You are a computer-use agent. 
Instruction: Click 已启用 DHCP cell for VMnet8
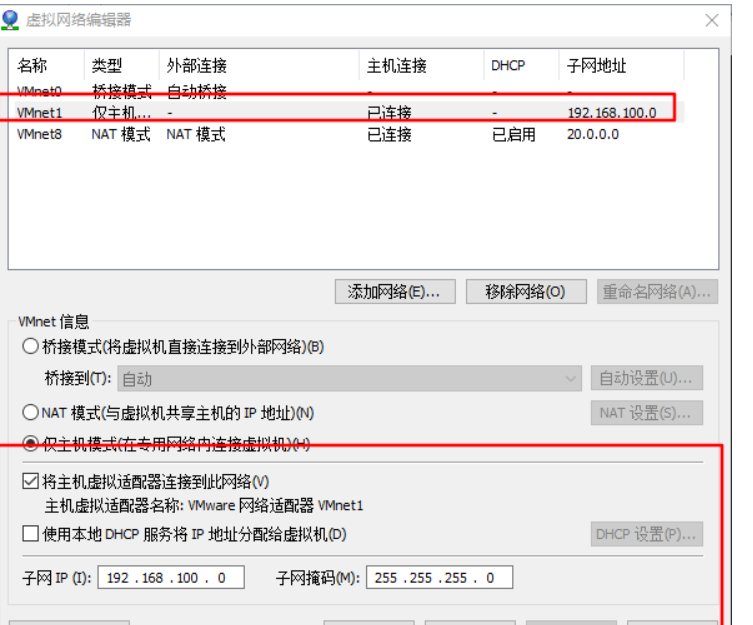(514, 135)
